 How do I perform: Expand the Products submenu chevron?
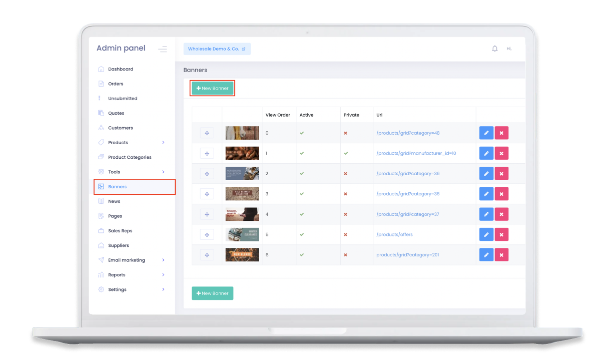pos(163,142)
